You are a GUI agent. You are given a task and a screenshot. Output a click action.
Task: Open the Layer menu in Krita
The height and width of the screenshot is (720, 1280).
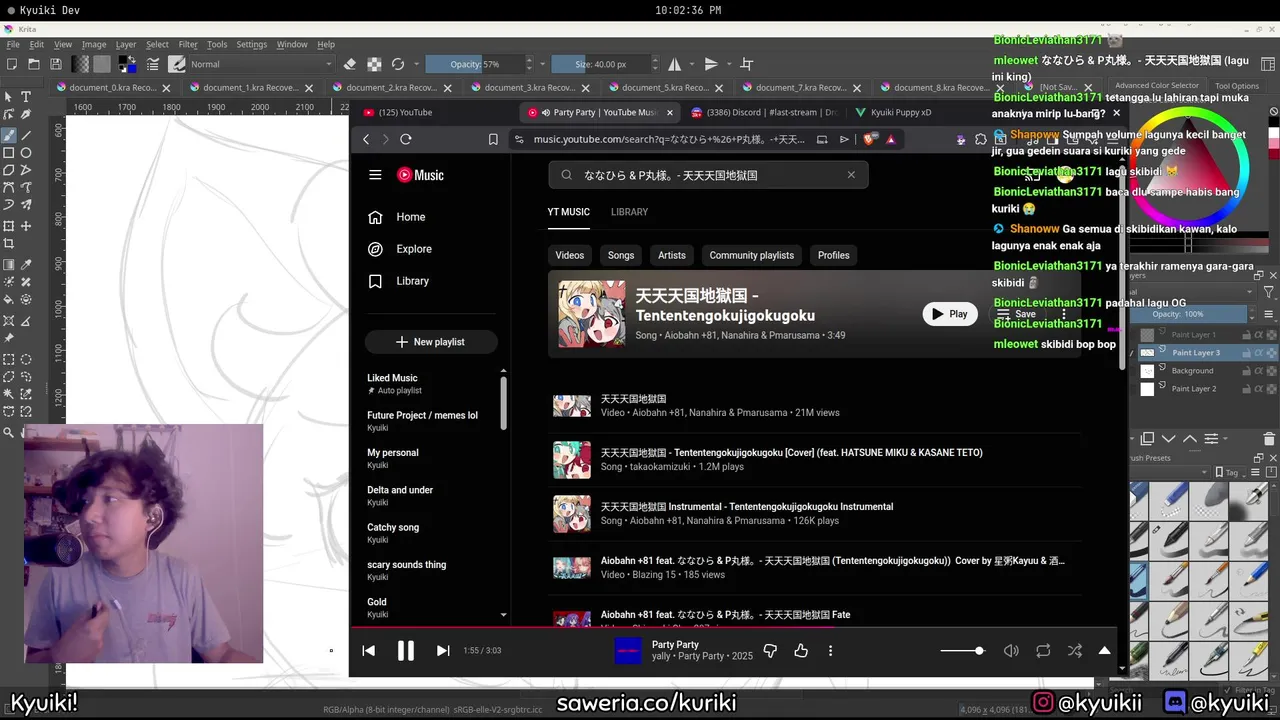pyautogui.click(x=126, y=45)
